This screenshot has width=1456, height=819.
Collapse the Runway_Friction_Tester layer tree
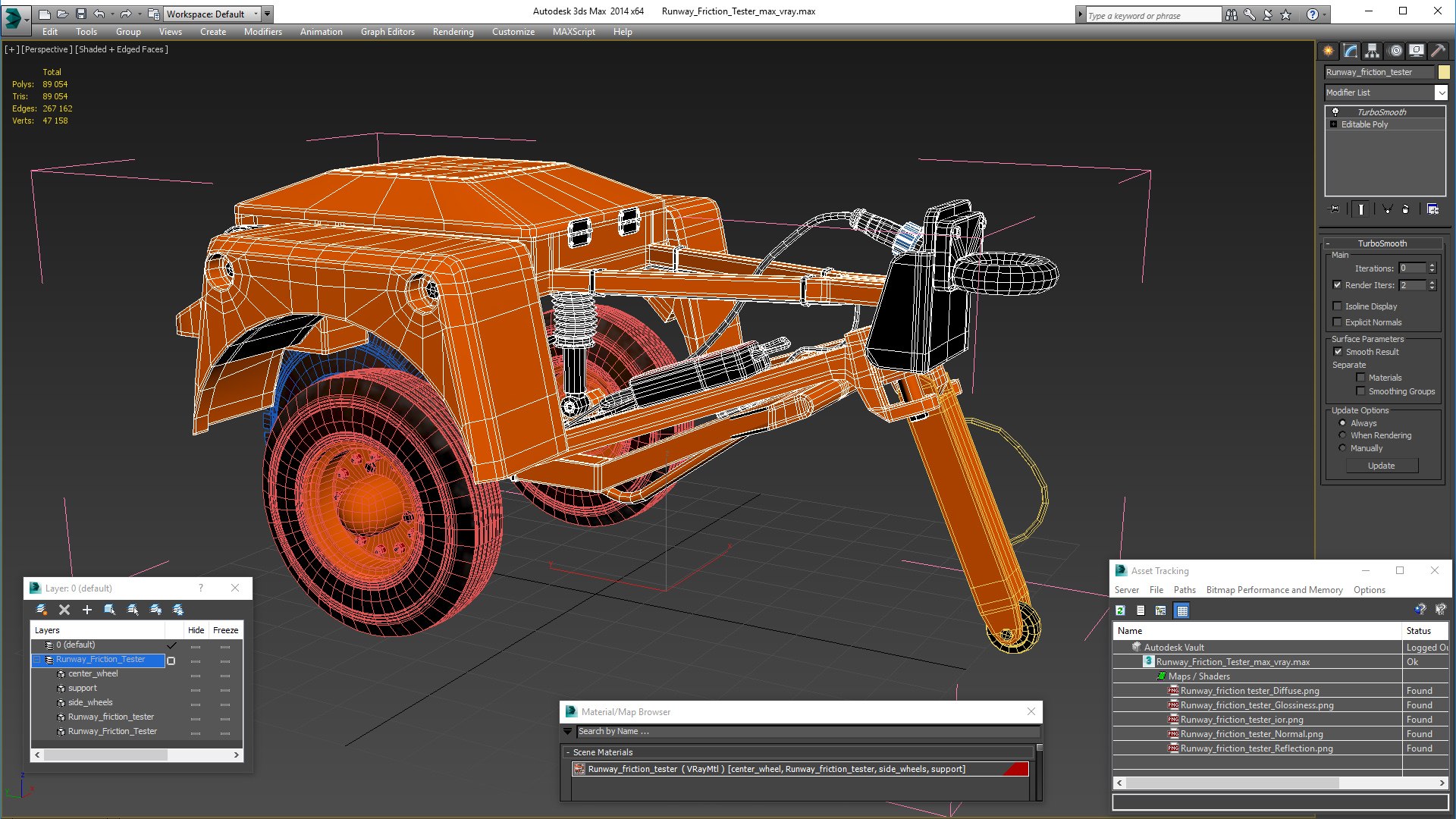tap(36, 660)
